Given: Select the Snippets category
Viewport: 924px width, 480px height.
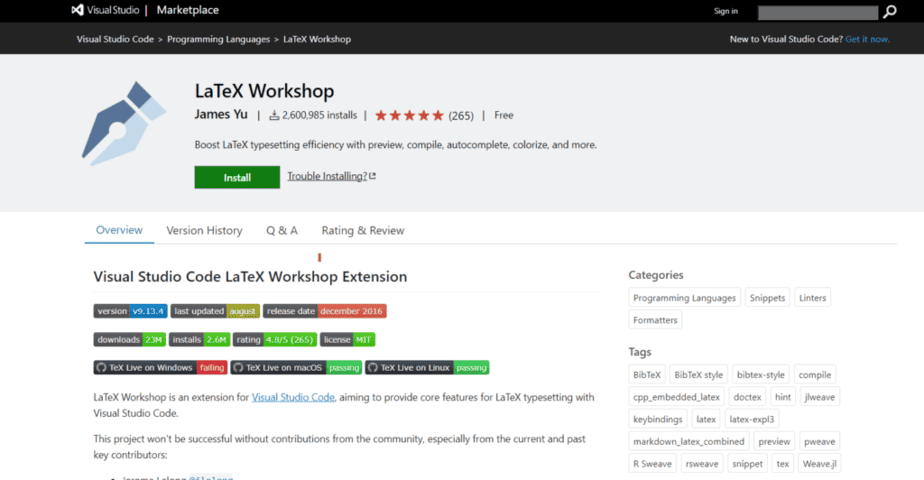Looking at the screenshot, I should 767,298.
